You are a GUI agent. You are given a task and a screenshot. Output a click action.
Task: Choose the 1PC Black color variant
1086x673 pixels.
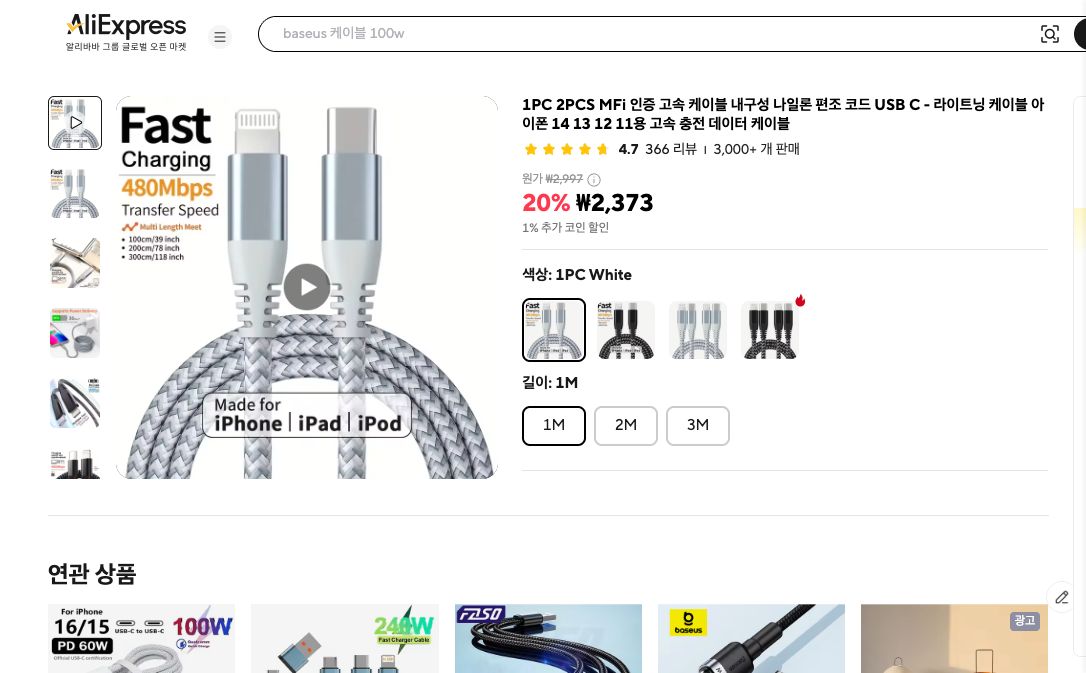click(626, 330)
